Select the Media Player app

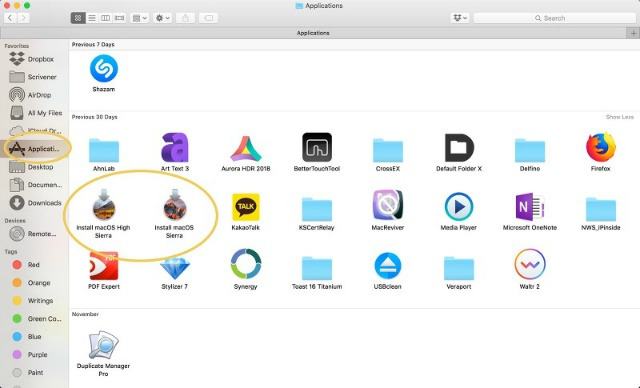459,207
